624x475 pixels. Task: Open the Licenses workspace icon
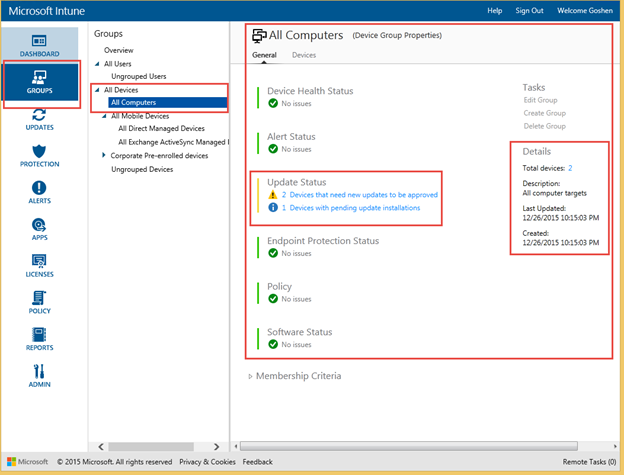tap(39, 261)
